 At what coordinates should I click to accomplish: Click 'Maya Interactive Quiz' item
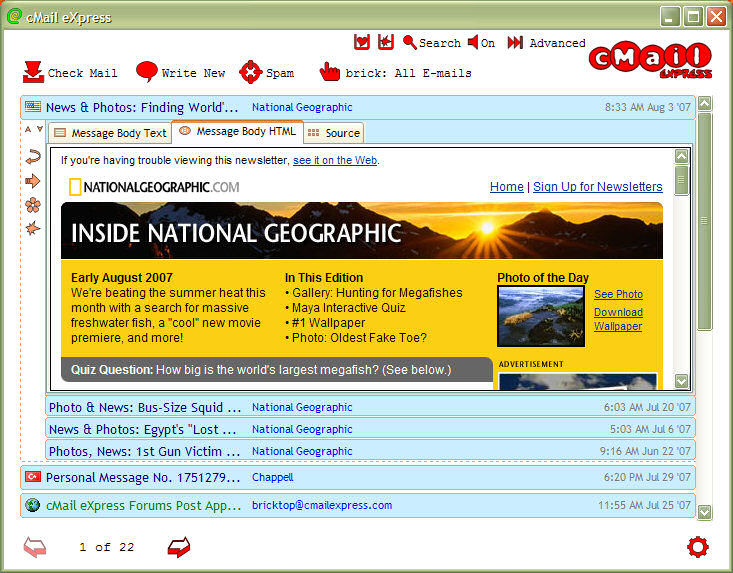pyautogui.click(x=348, y=308)
